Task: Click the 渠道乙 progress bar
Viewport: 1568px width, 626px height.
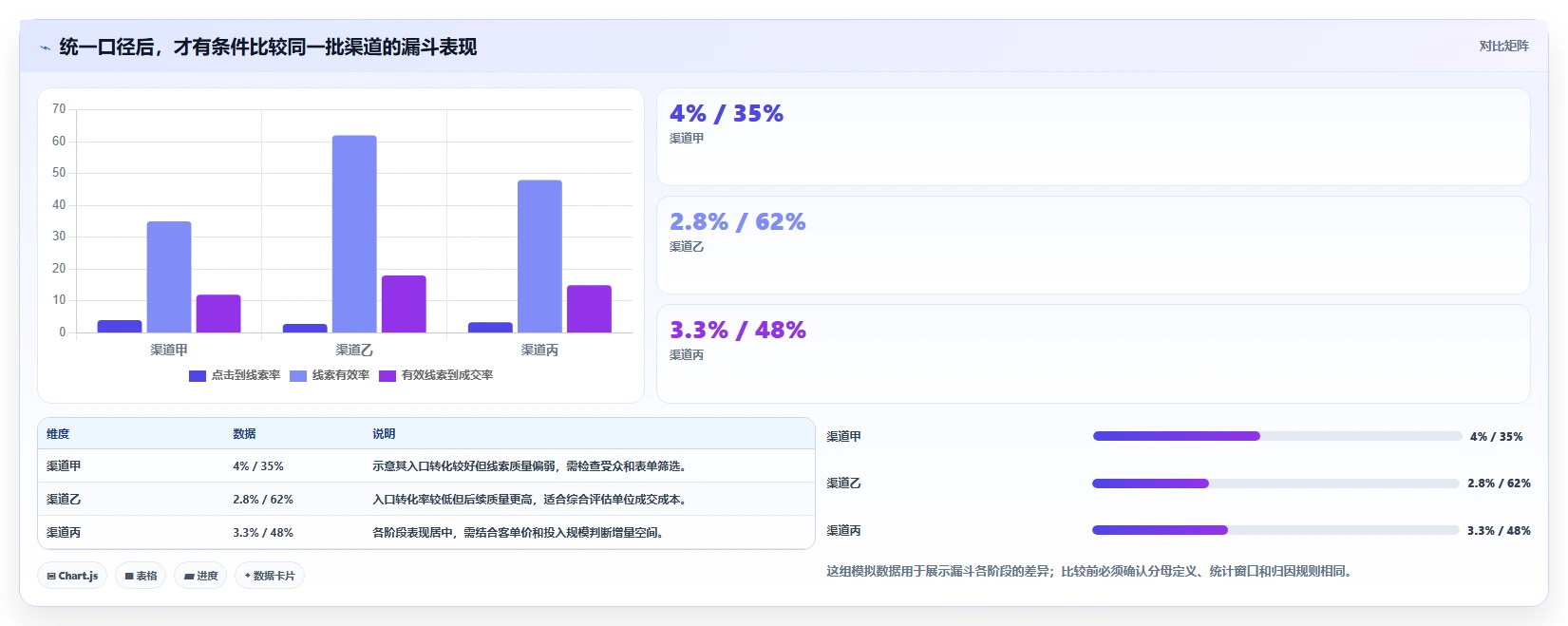Action: click(1275, 484)
